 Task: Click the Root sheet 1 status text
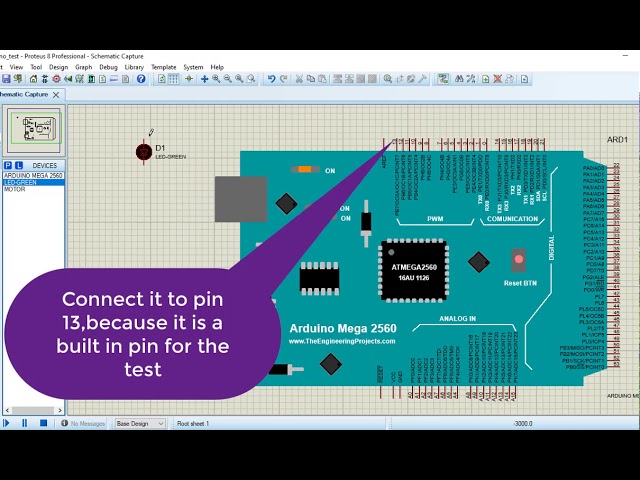(x=193, y=424)
